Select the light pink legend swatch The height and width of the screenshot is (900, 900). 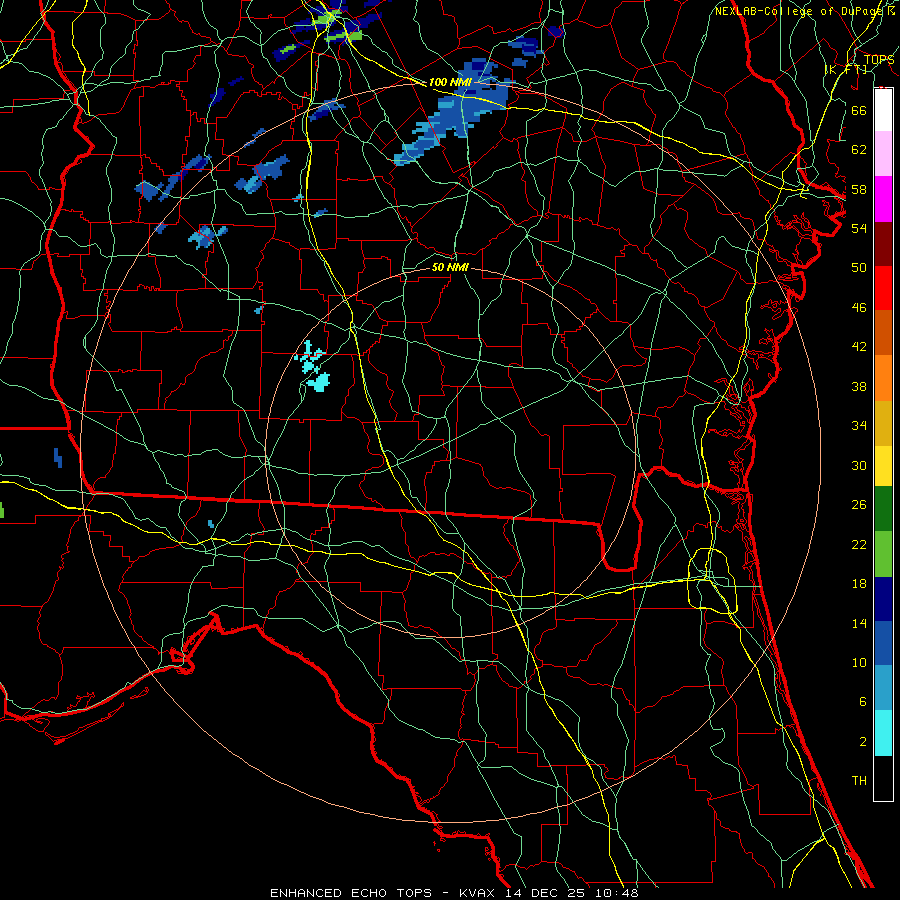click(883, 154)
